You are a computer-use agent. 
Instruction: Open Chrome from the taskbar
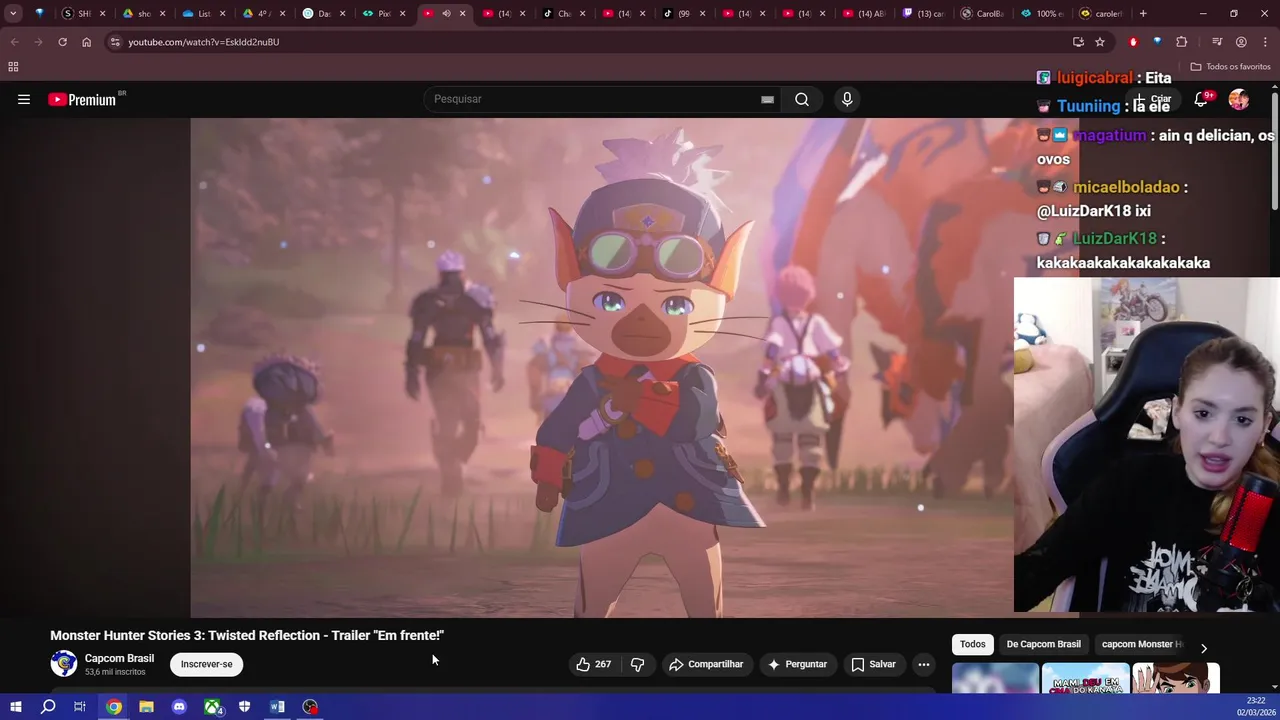tap(114, 707)
